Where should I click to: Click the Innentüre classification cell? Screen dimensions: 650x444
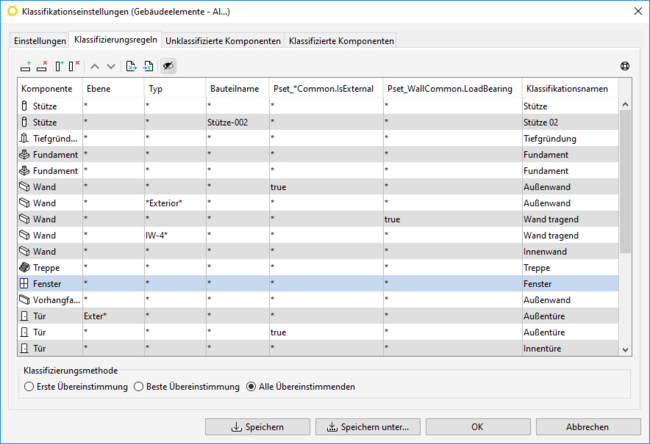tap(570, 349)
